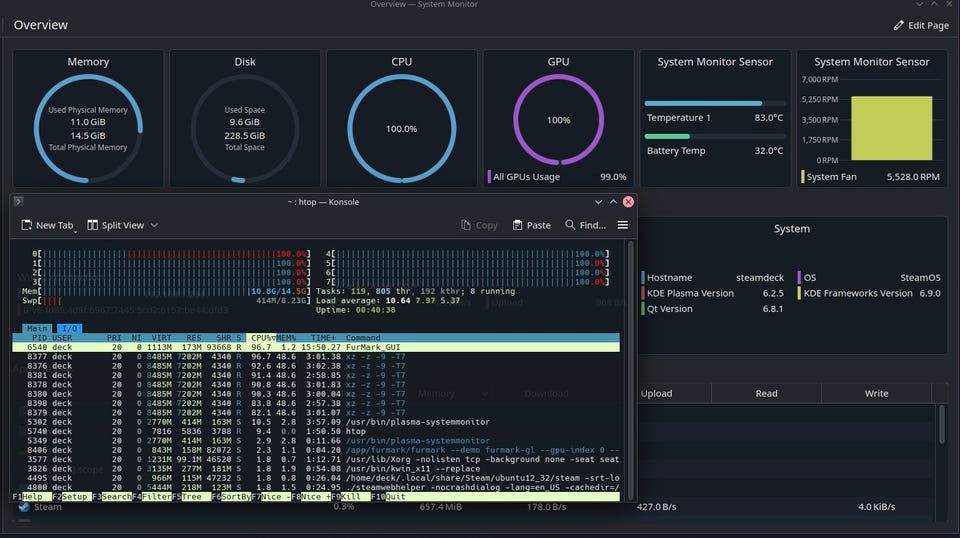Click the Split View icon
960x538 pixels.
pyautogui.click(x=93, y=225)
